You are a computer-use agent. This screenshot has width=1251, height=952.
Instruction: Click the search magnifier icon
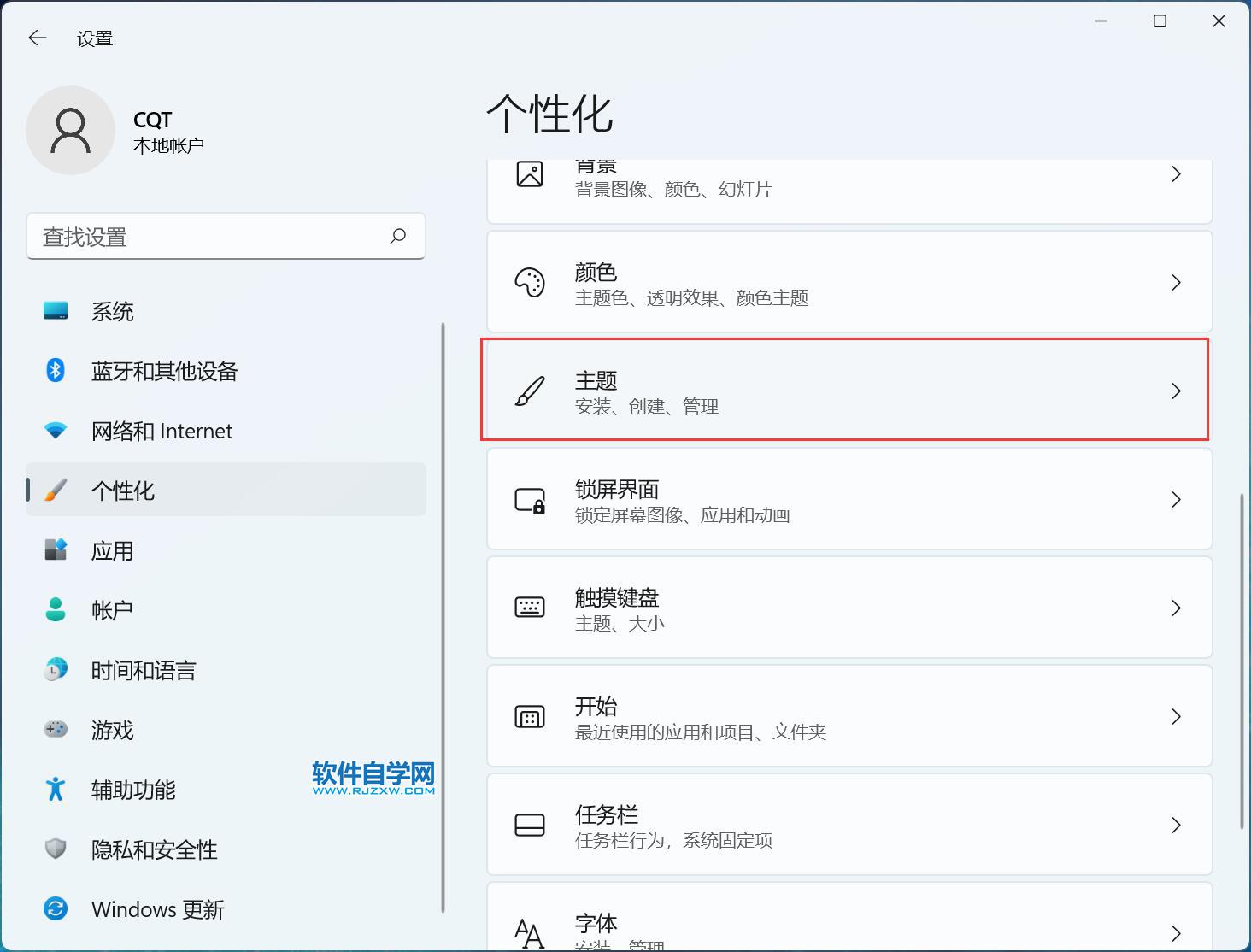[397, 236]
